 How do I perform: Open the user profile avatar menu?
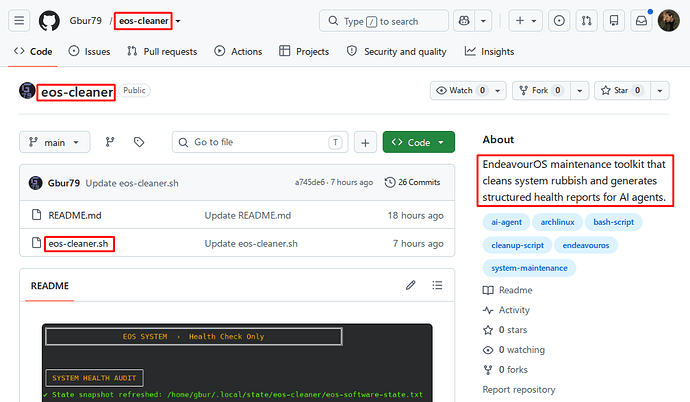pos(668,21)
